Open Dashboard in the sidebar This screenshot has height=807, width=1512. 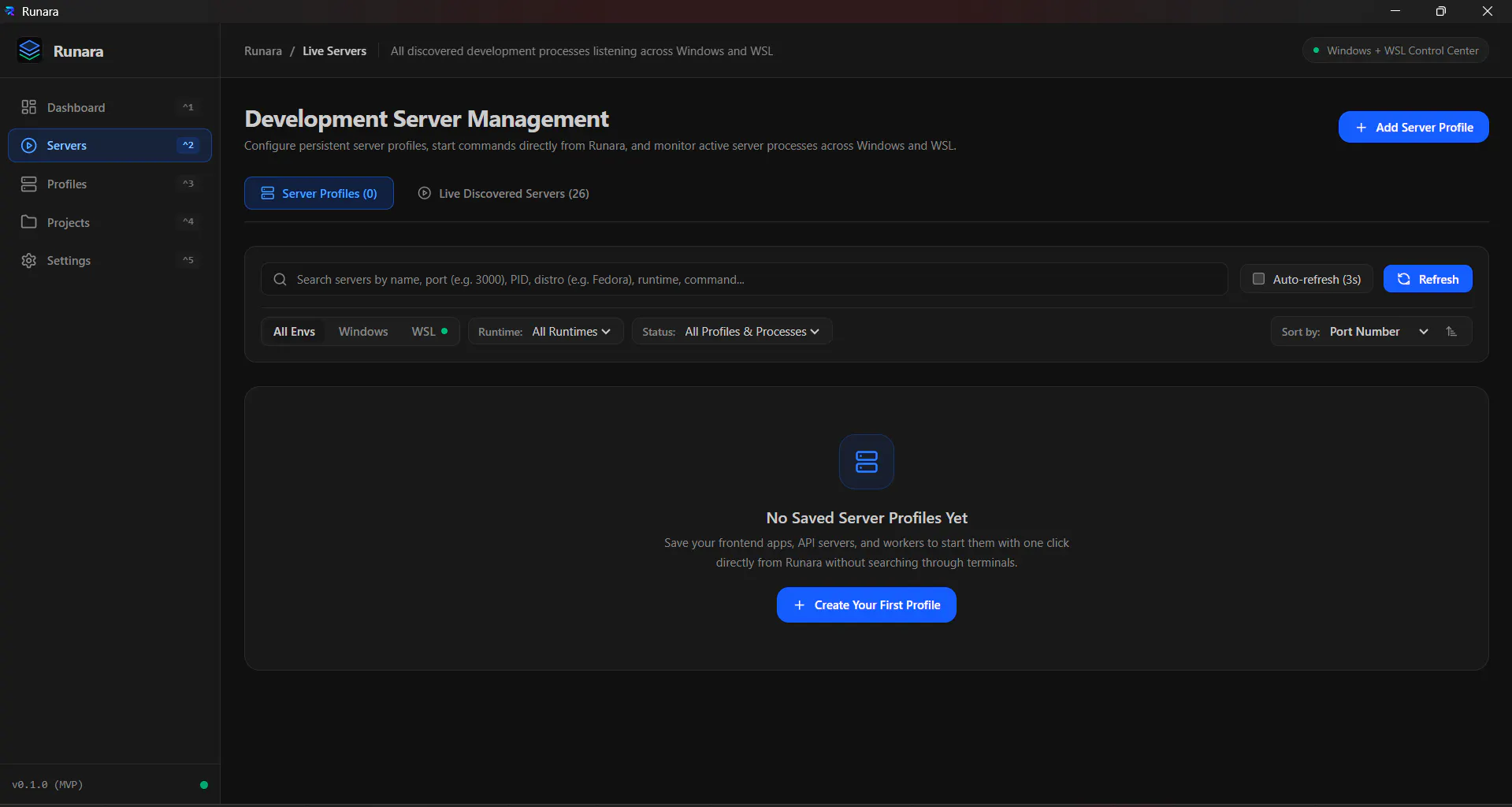click(x=110, y=107)
